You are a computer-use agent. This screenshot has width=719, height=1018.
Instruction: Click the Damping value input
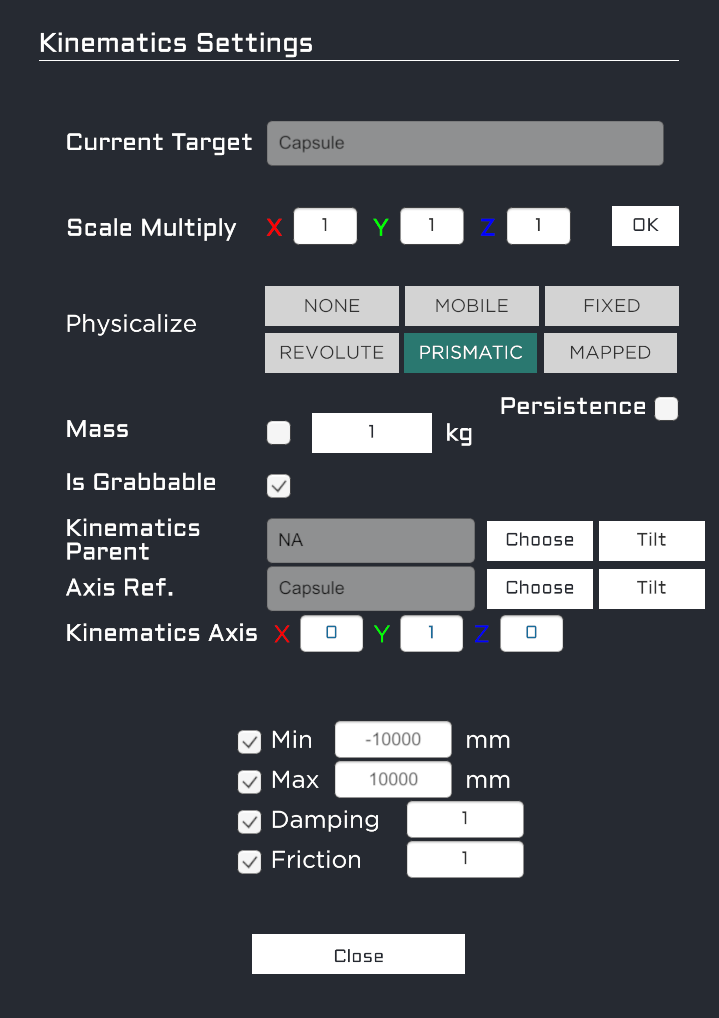465,820
